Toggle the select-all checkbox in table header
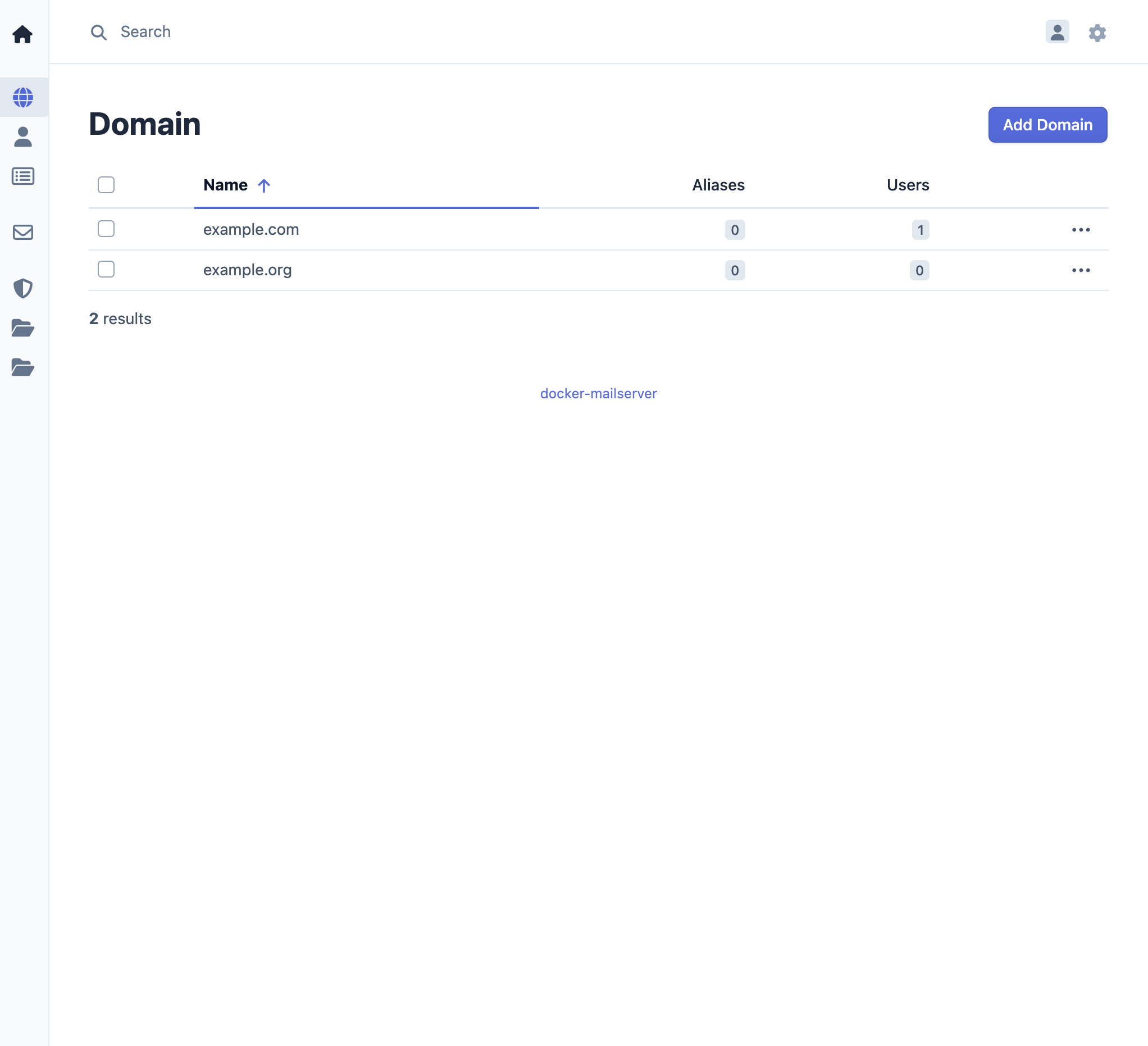1148x1046 pixels. pyautogui.click(x=106, y=185)
